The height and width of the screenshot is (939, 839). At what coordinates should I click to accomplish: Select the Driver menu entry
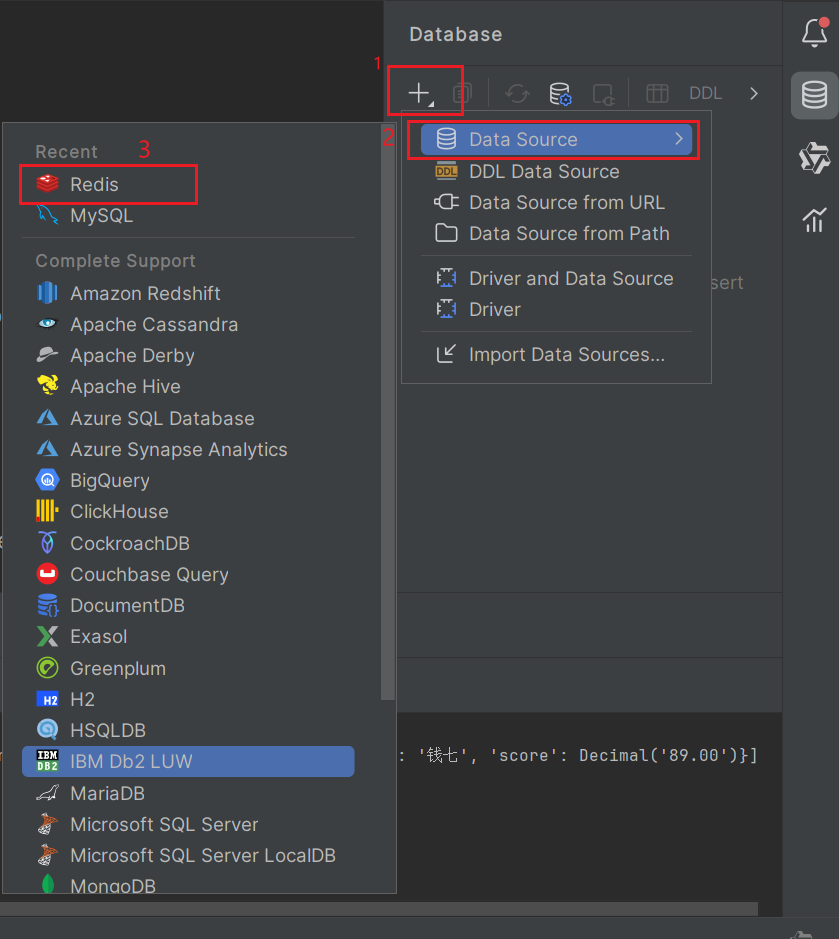click(x=556, y=310)
